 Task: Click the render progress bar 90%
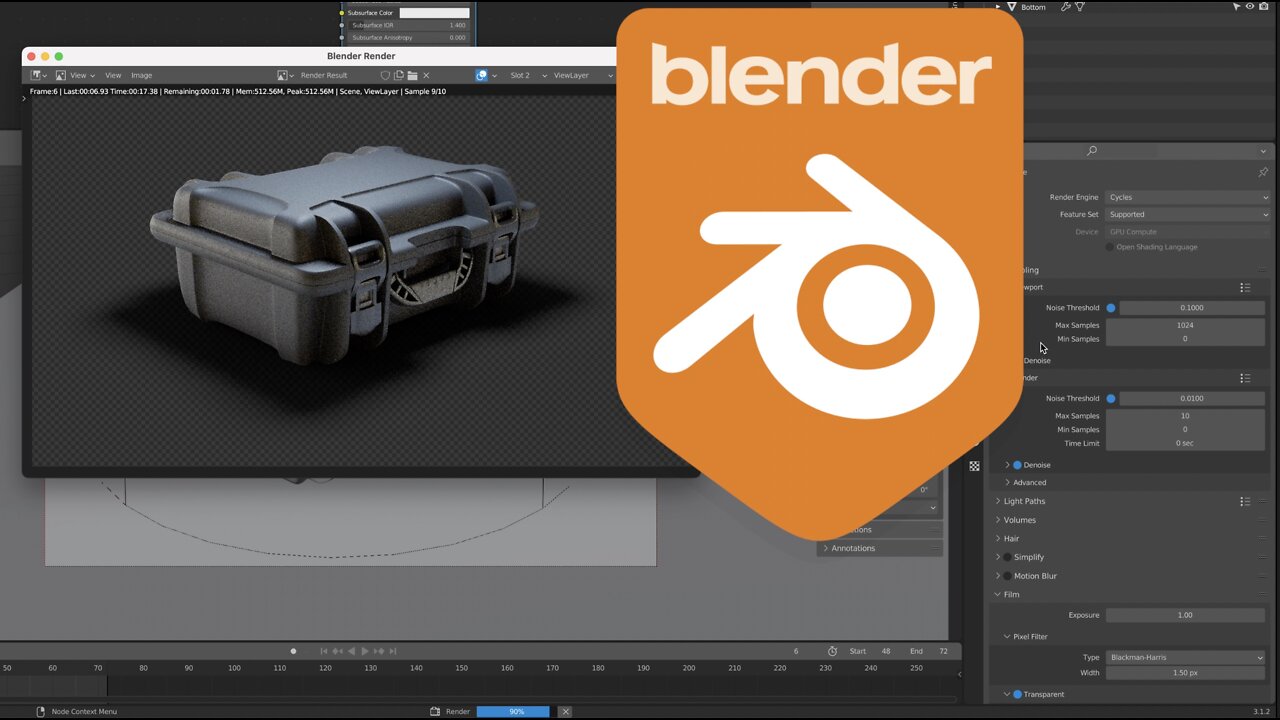(x=513, y=711)
